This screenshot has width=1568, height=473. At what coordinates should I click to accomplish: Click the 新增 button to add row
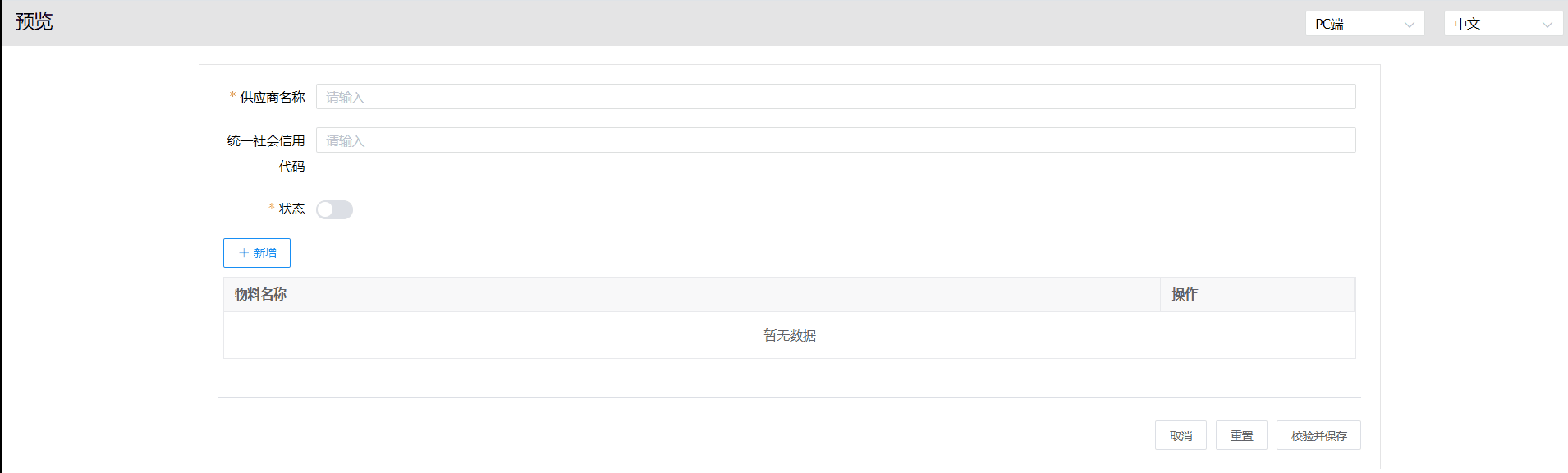pos(257,253)
